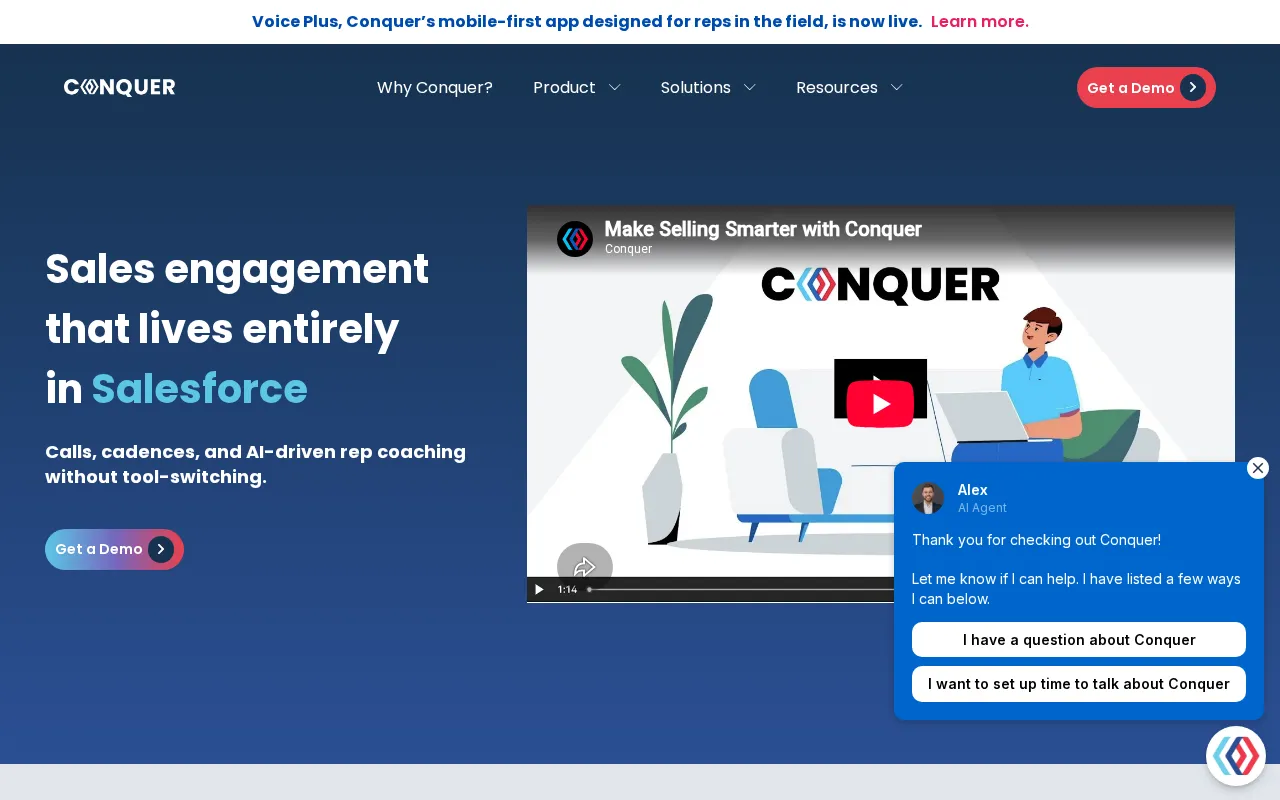1280x800 pixels.
Task: Click the video progress bar
Action: [740, 590]
